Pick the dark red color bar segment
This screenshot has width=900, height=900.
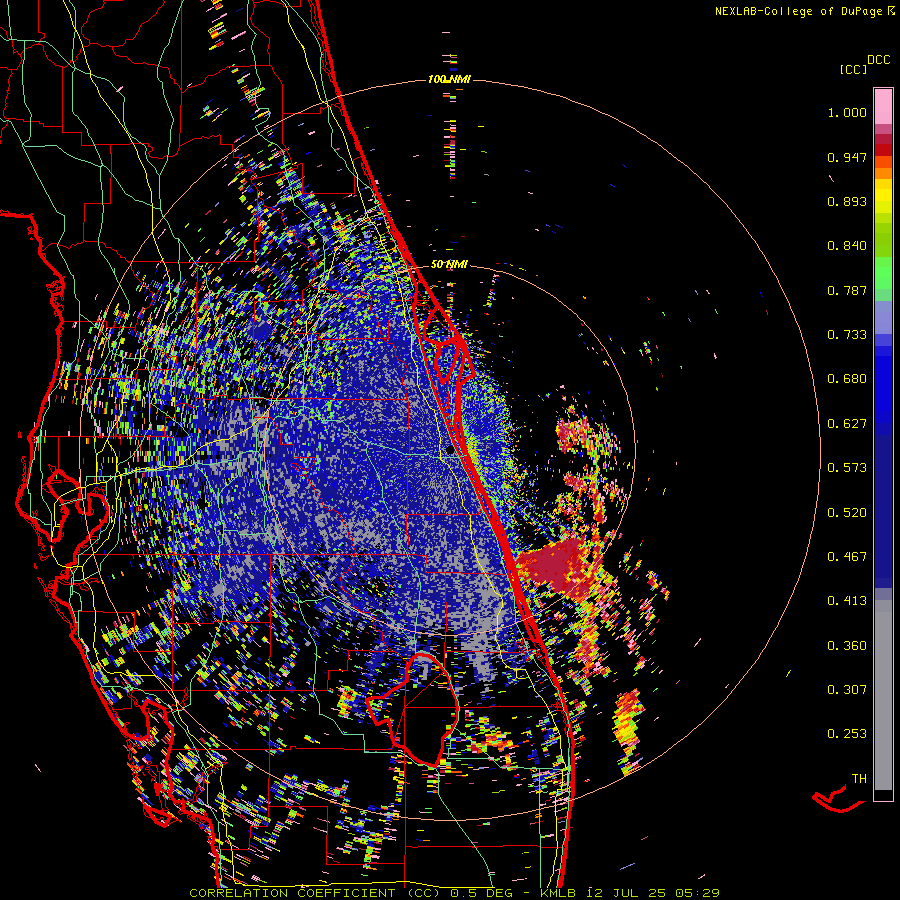[883, 139]
